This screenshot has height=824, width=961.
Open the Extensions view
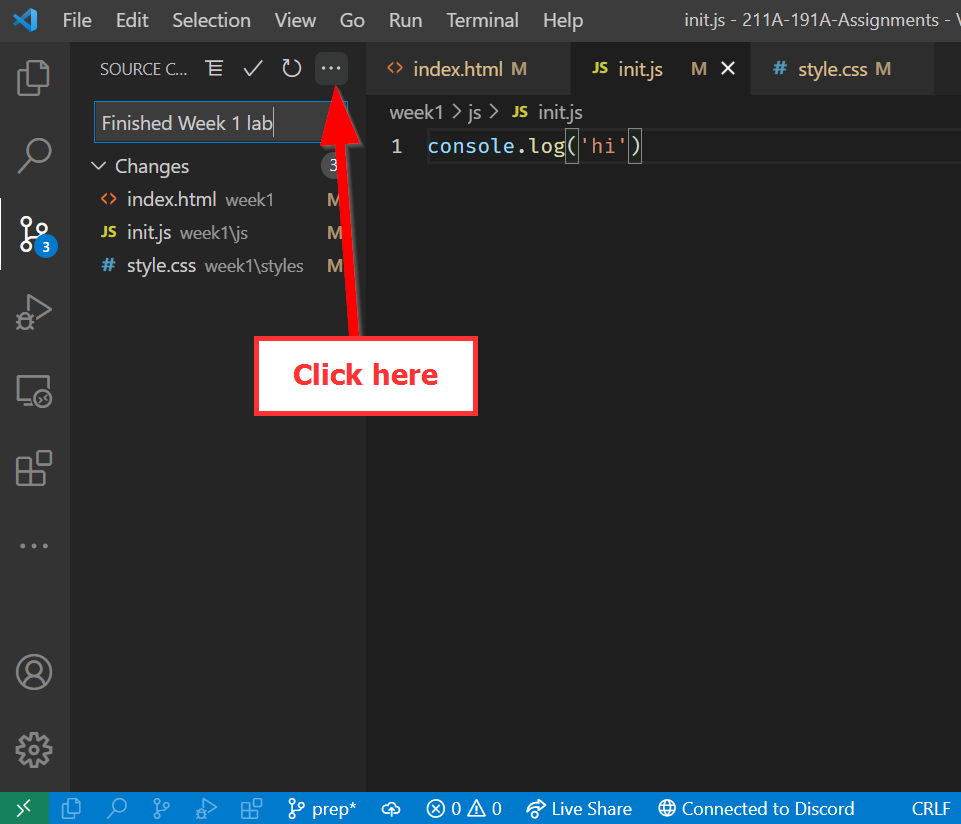coord(34,468)
